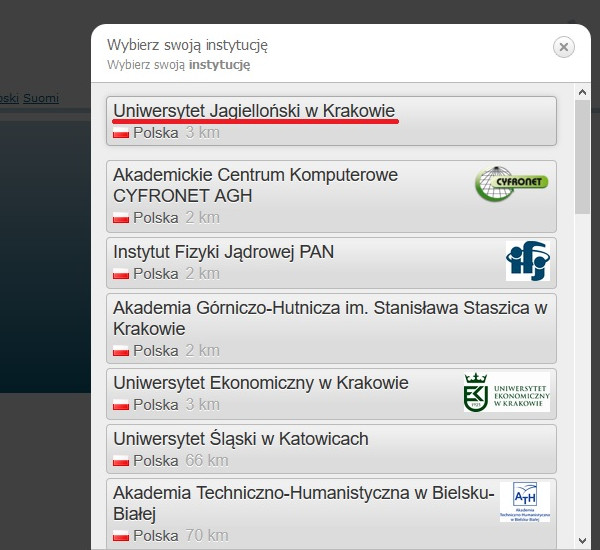Click the green CYFRONET logo
This screenshot has height=550, width=600.
pos(511,184)
